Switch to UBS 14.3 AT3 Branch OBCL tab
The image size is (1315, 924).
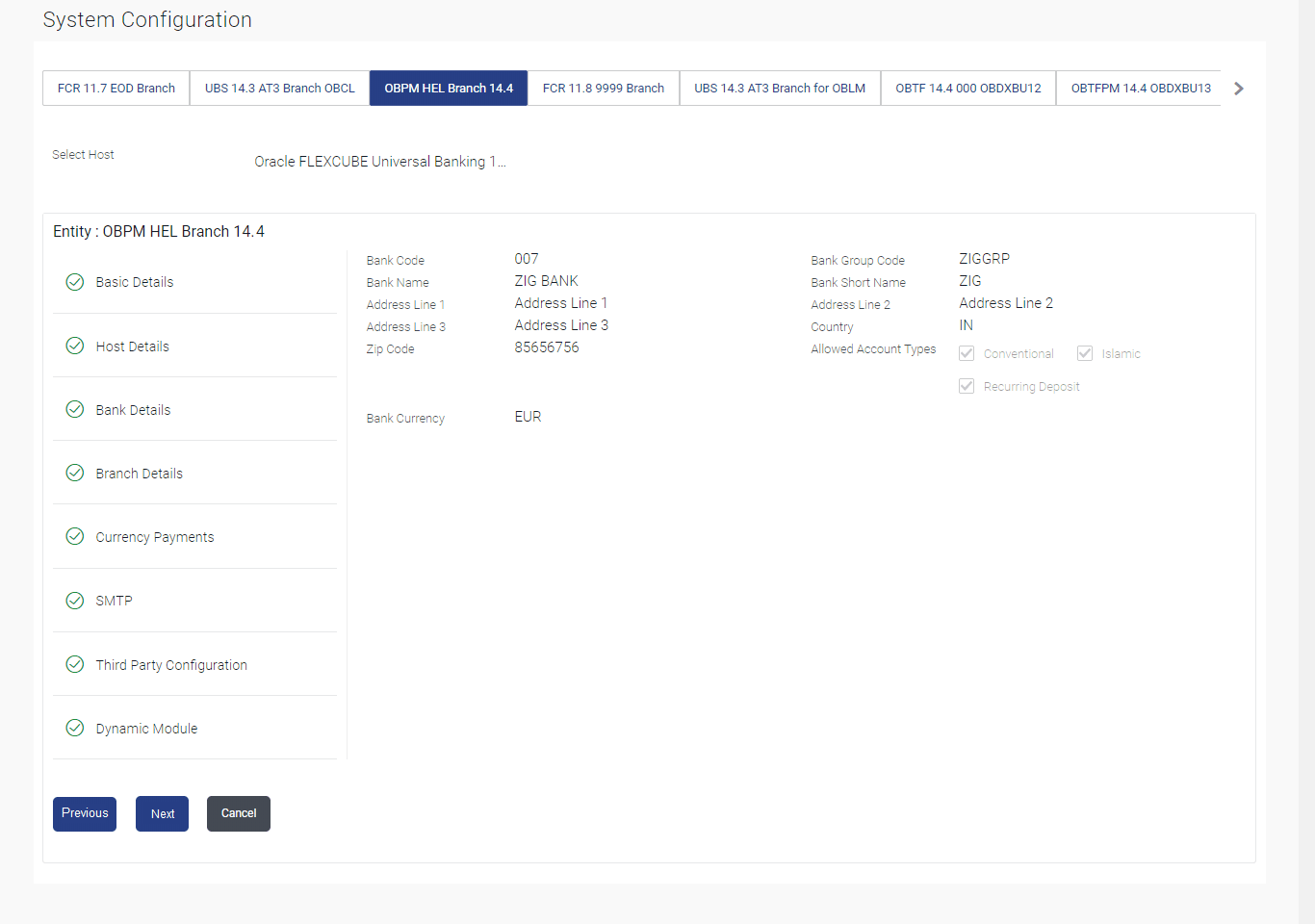(x=280, y=89)
